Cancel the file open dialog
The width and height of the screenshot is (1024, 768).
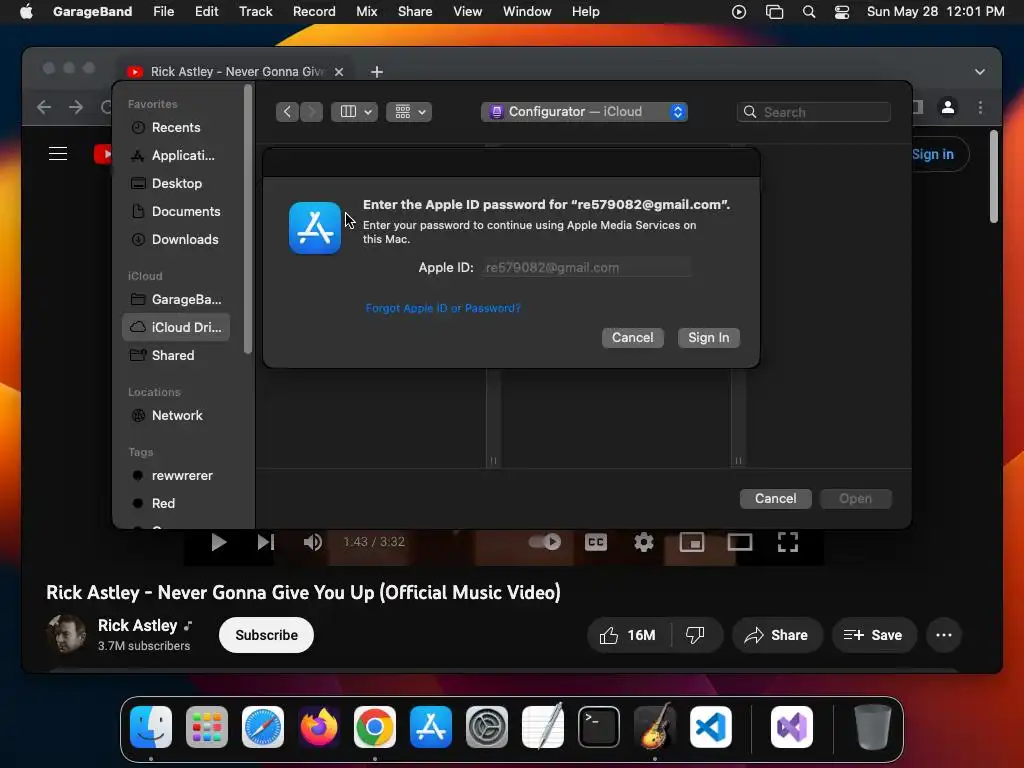(775, 499)
